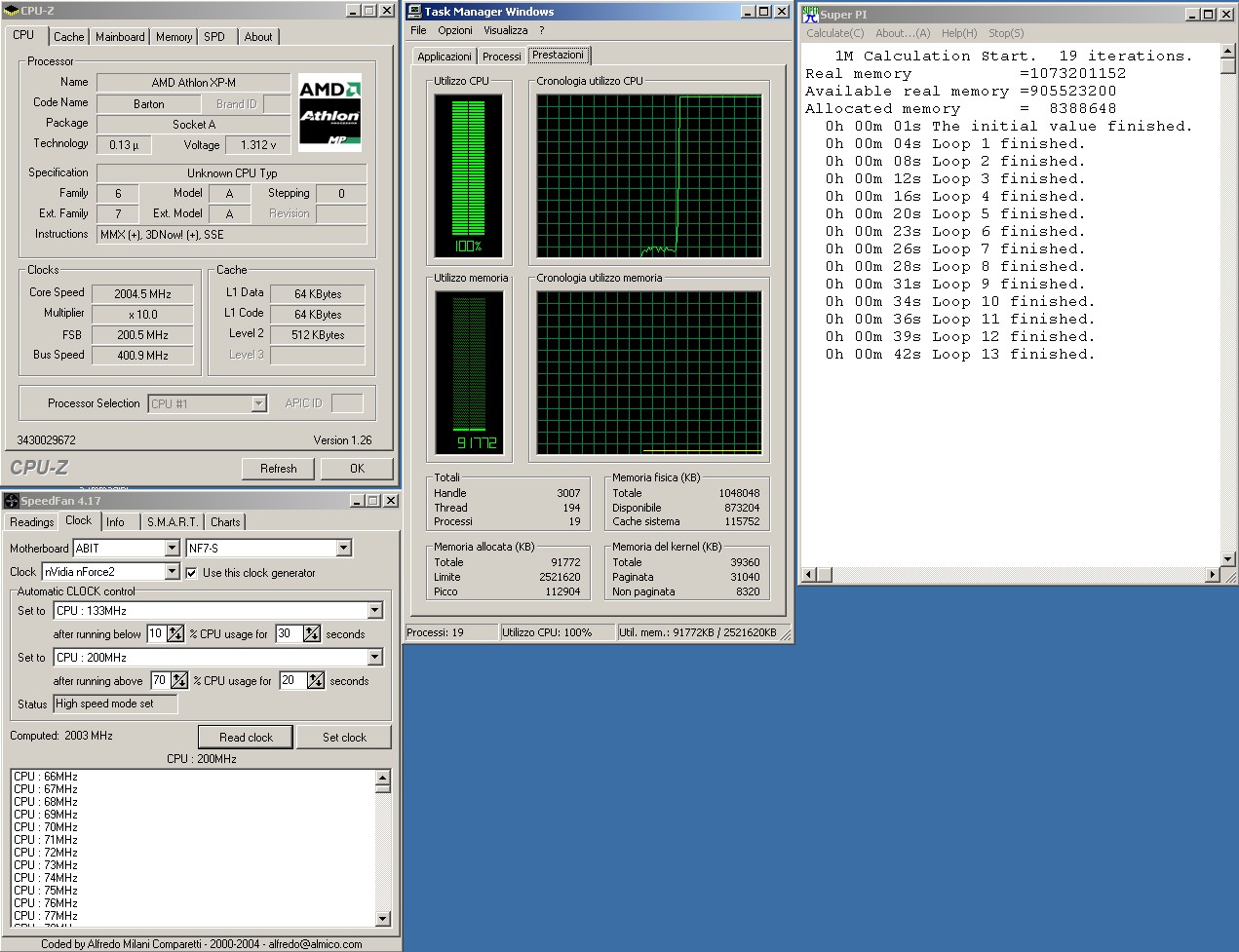This screenshot has width=1239, height=952.
Task: Click the 'running above' CPU usage field showing 70
Action: tap(161, 680)
